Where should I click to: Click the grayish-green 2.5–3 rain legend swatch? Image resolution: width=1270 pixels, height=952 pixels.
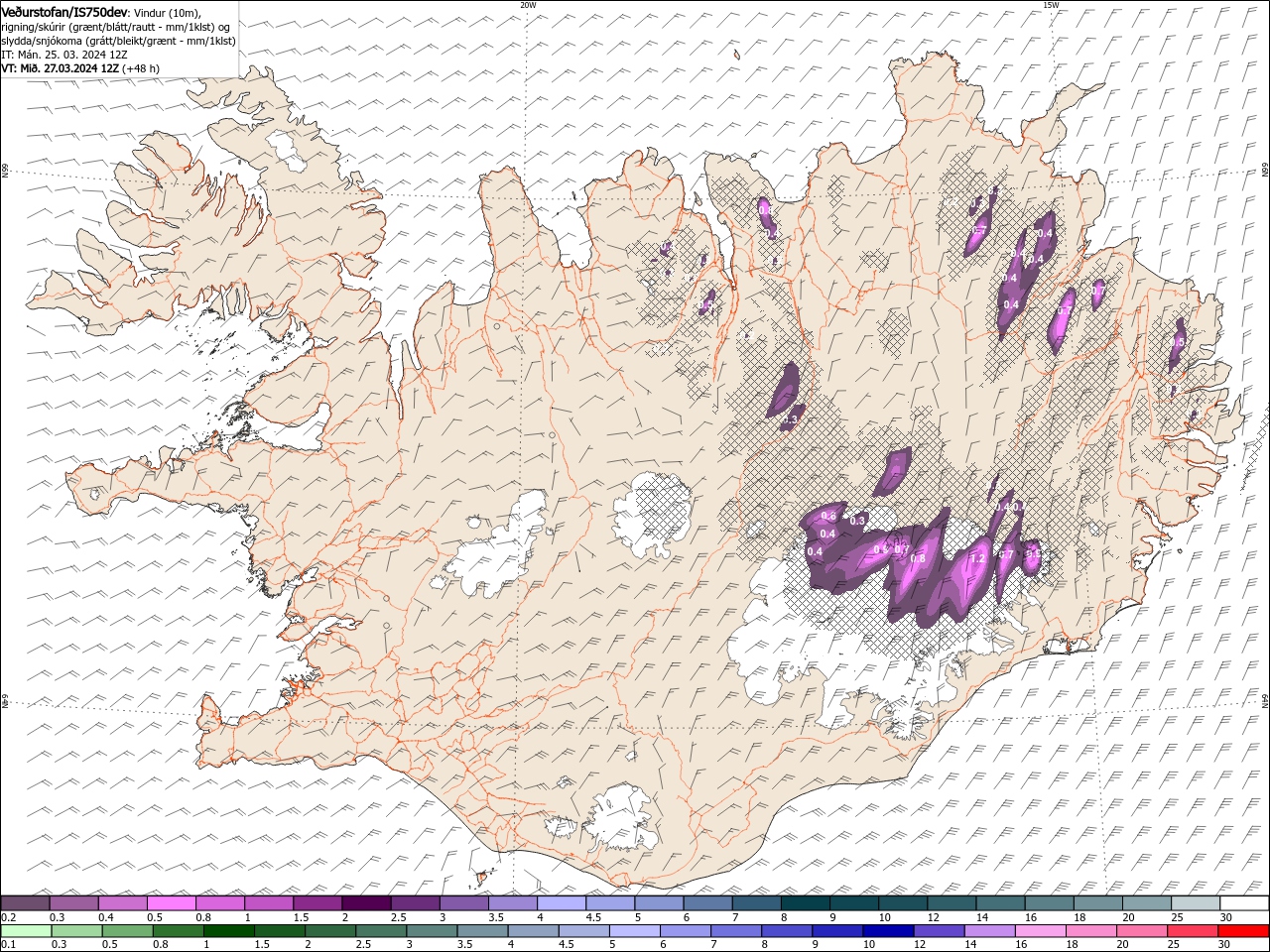[x=381, y=931]
